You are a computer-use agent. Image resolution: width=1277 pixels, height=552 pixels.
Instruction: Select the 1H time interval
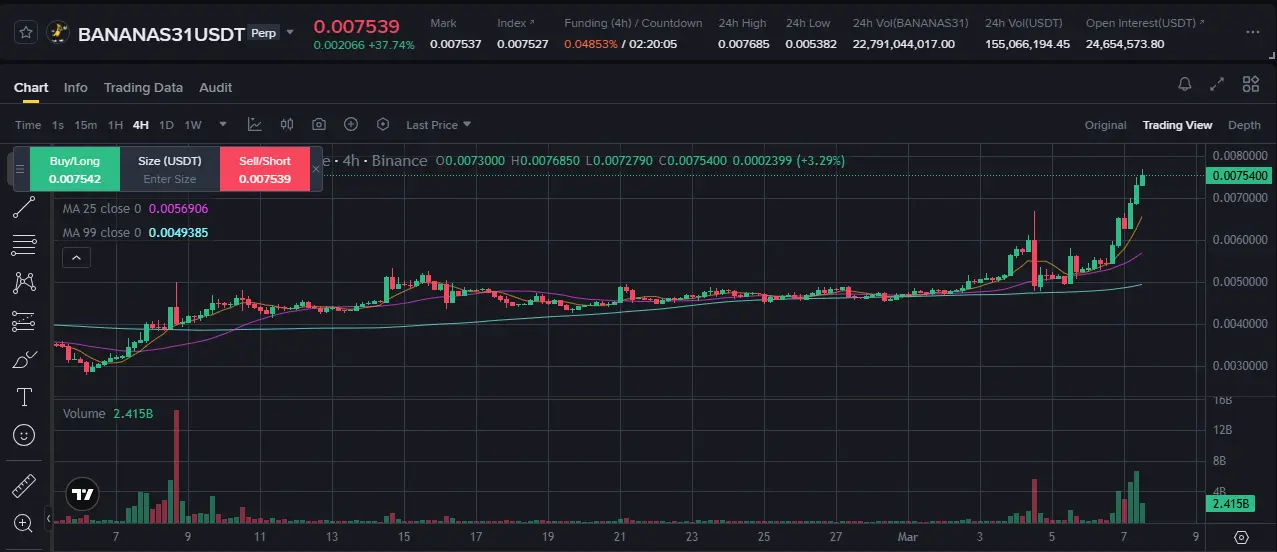click(x=115, y=125)
